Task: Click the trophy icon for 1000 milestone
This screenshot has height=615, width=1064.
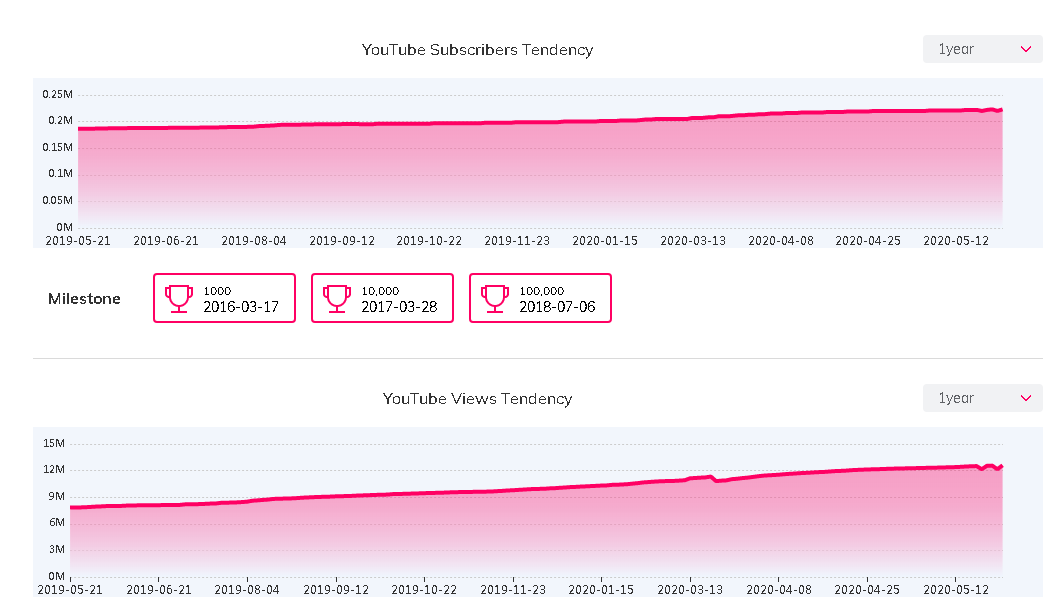Action: [x=179, y=298]
